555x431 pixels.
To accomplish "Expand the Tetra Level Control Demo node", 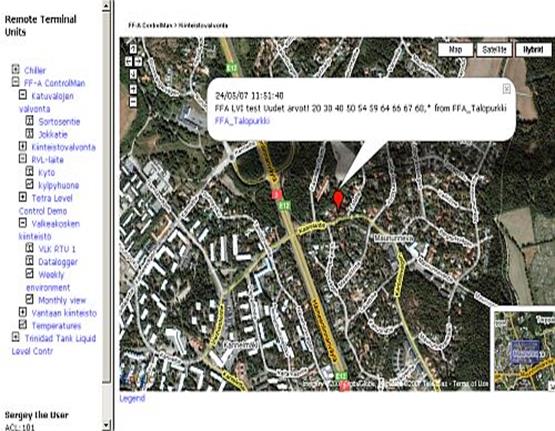I will tap(23, 197).
